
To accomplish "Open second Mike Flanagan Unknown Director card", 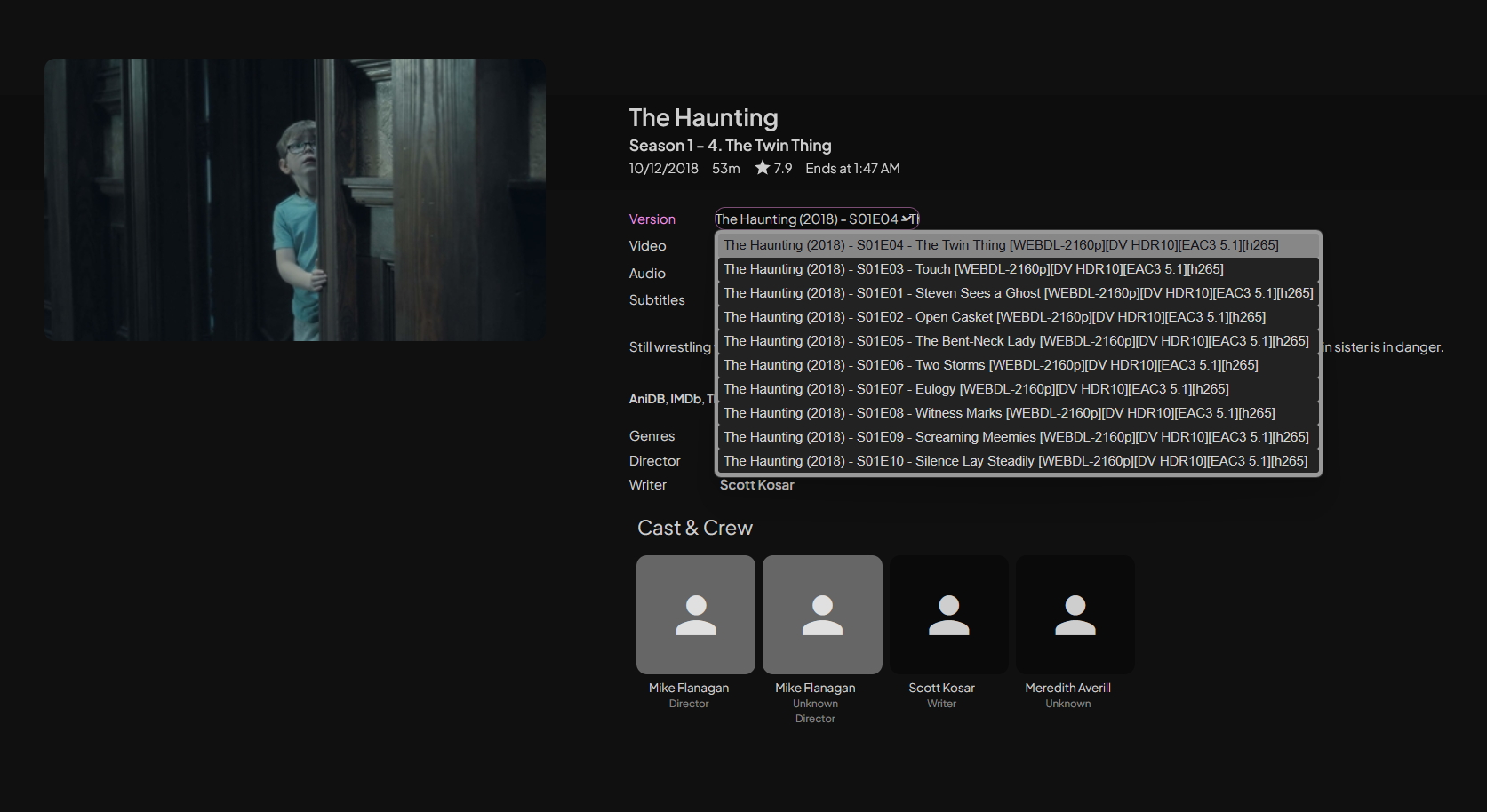I will (x=822, y=615).
